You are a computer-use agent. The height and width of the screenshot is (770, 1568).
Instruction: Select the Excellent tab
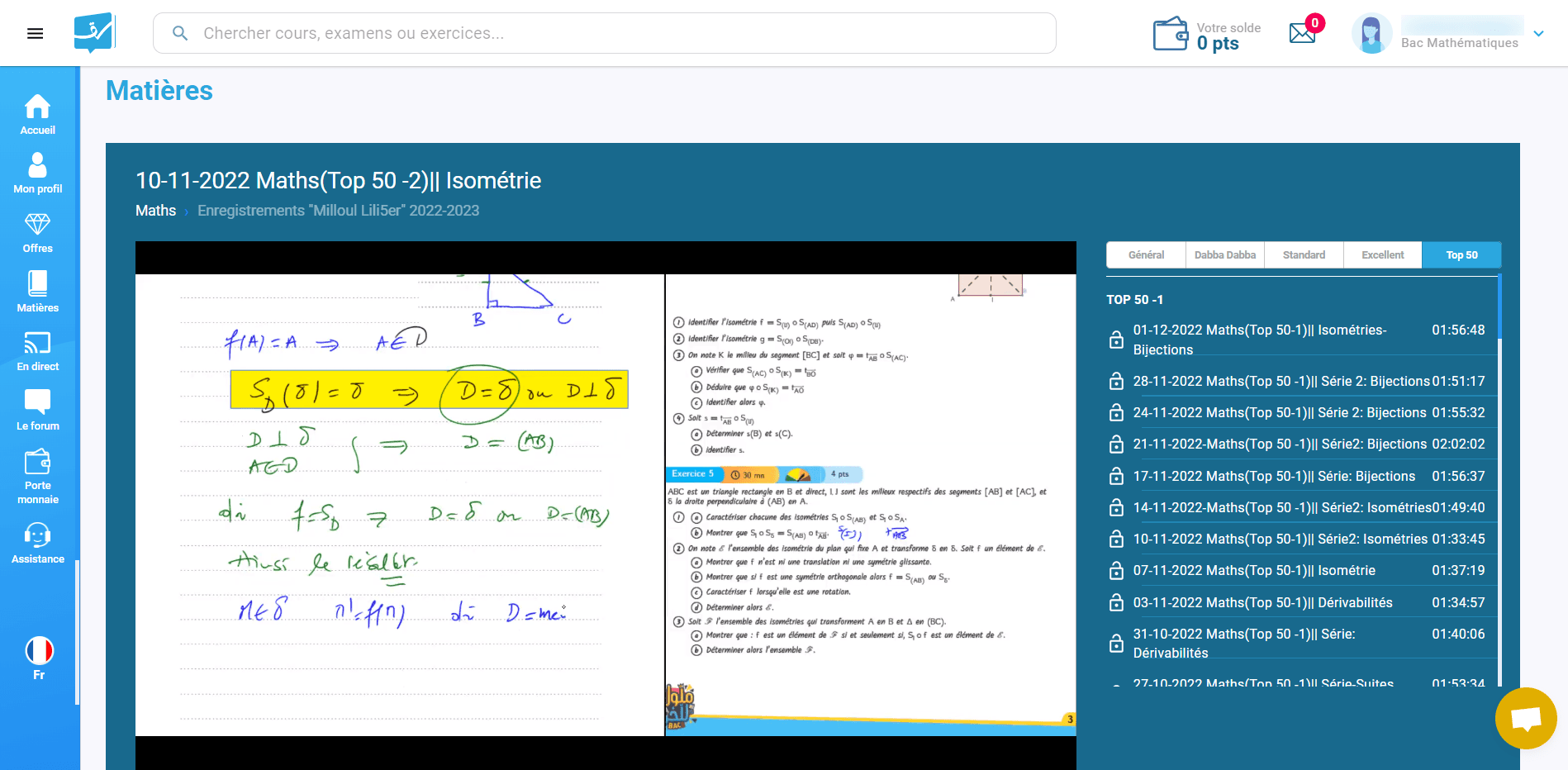(1382, 255)
